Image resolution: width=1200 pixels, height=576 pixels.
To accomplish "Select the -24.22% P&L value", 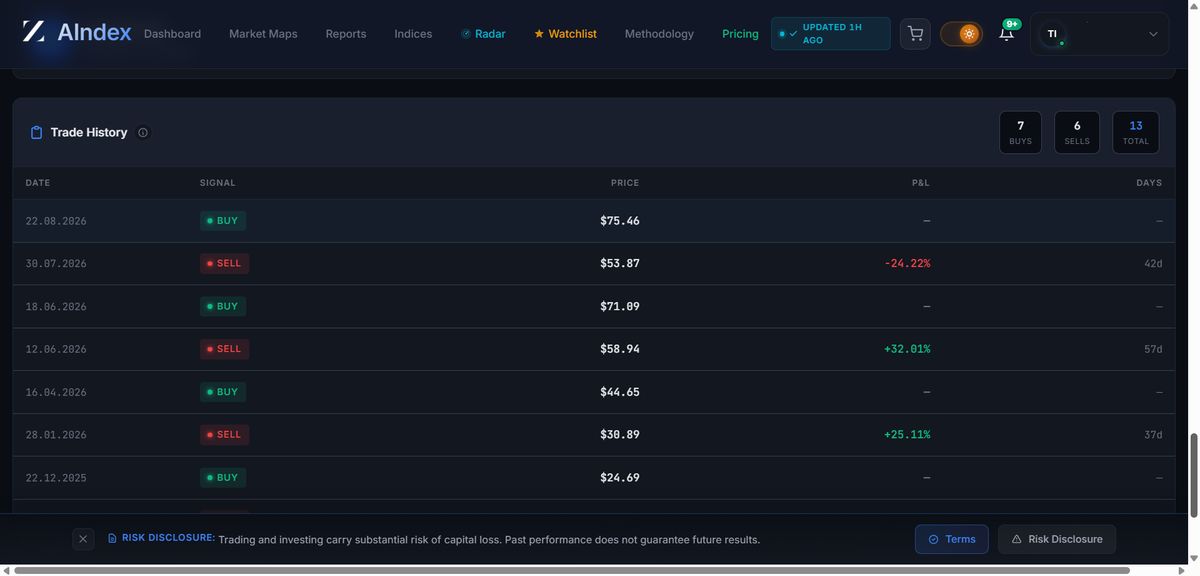I will (907, 264).
